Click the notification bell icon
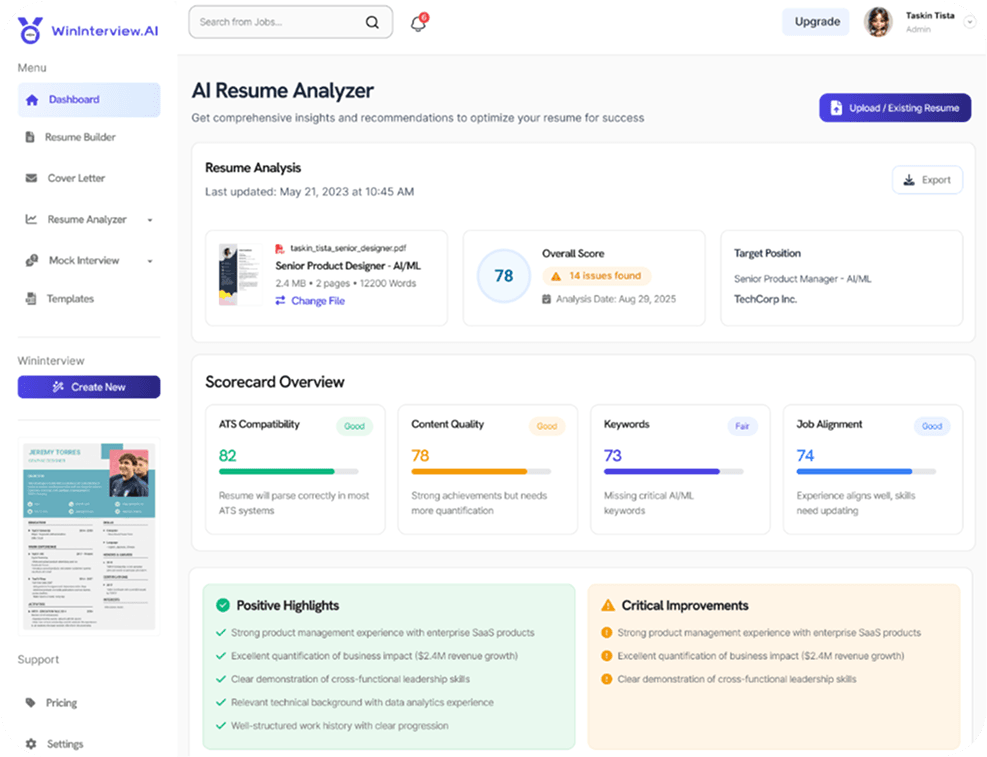Screen dimensions: 987x757 pos(418,24)
